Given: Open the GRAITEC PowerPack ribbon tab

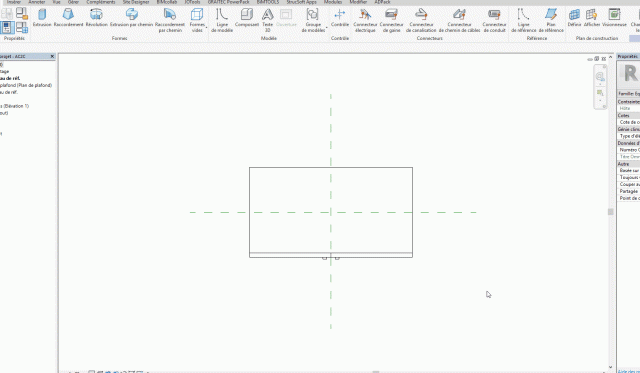Looking at the screenshot, I should tap(228, 2).
